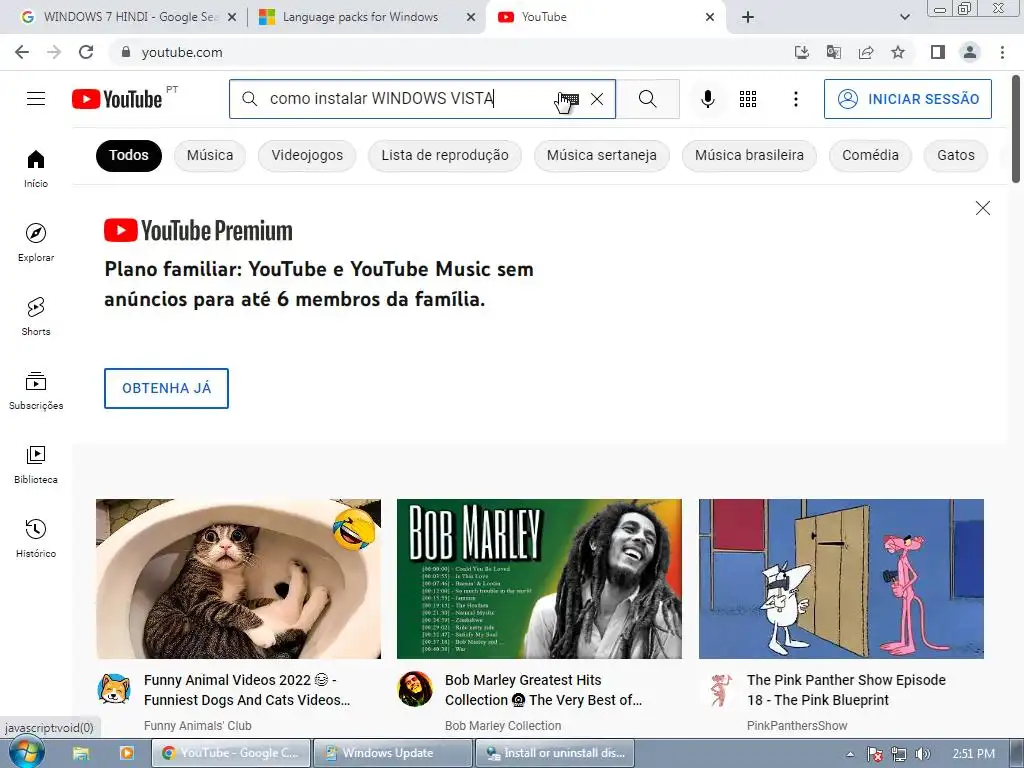
Task: Open Histórico in the sidebar
Action: tap(36, 538)
